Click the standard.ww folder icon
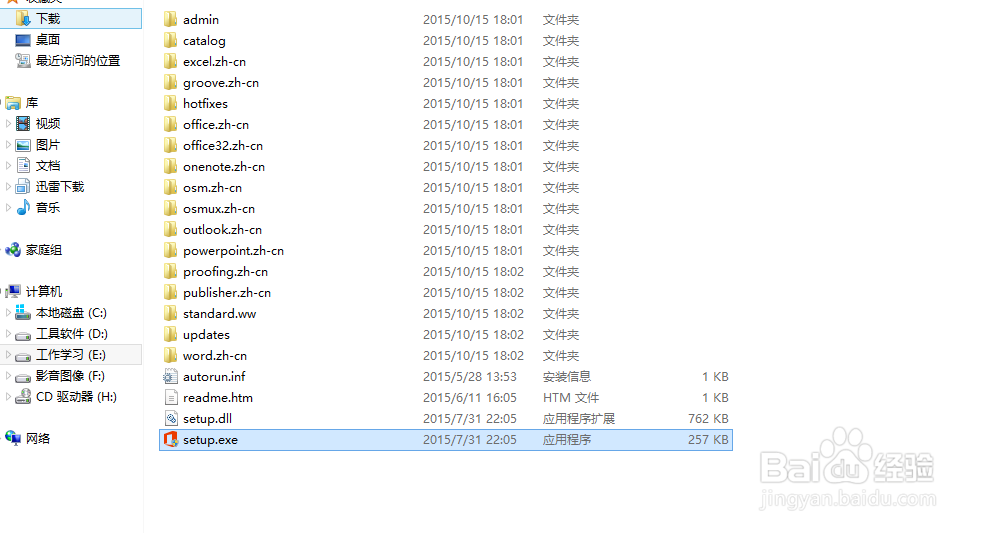 click(170, 314)
